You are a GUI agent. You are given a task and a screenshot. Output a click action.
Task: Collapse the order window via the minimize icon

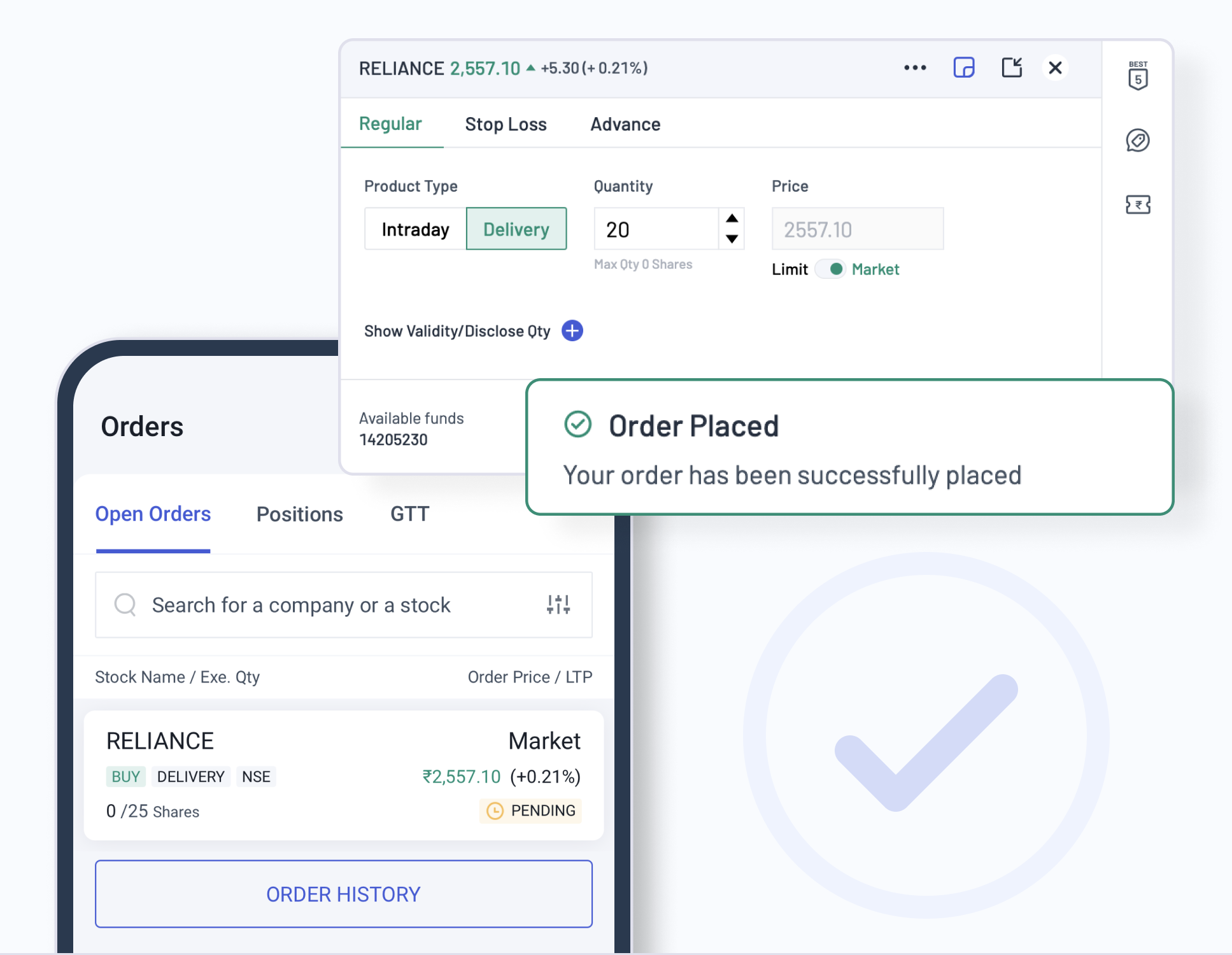[1012, 67]
